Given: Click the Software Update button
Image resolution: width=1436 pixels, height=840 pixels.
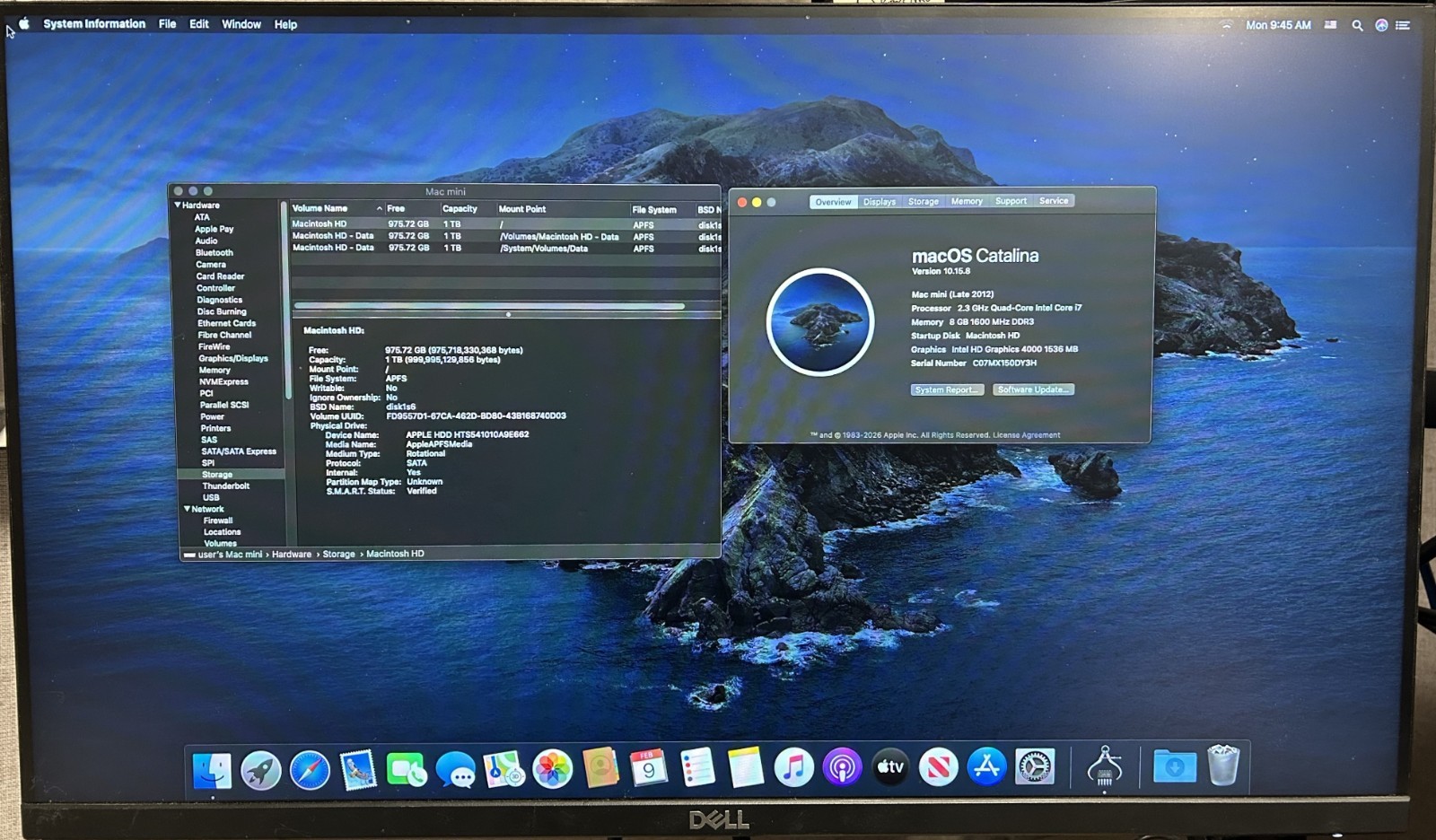Looking at the screenshot, I should tap(1033, 389).
